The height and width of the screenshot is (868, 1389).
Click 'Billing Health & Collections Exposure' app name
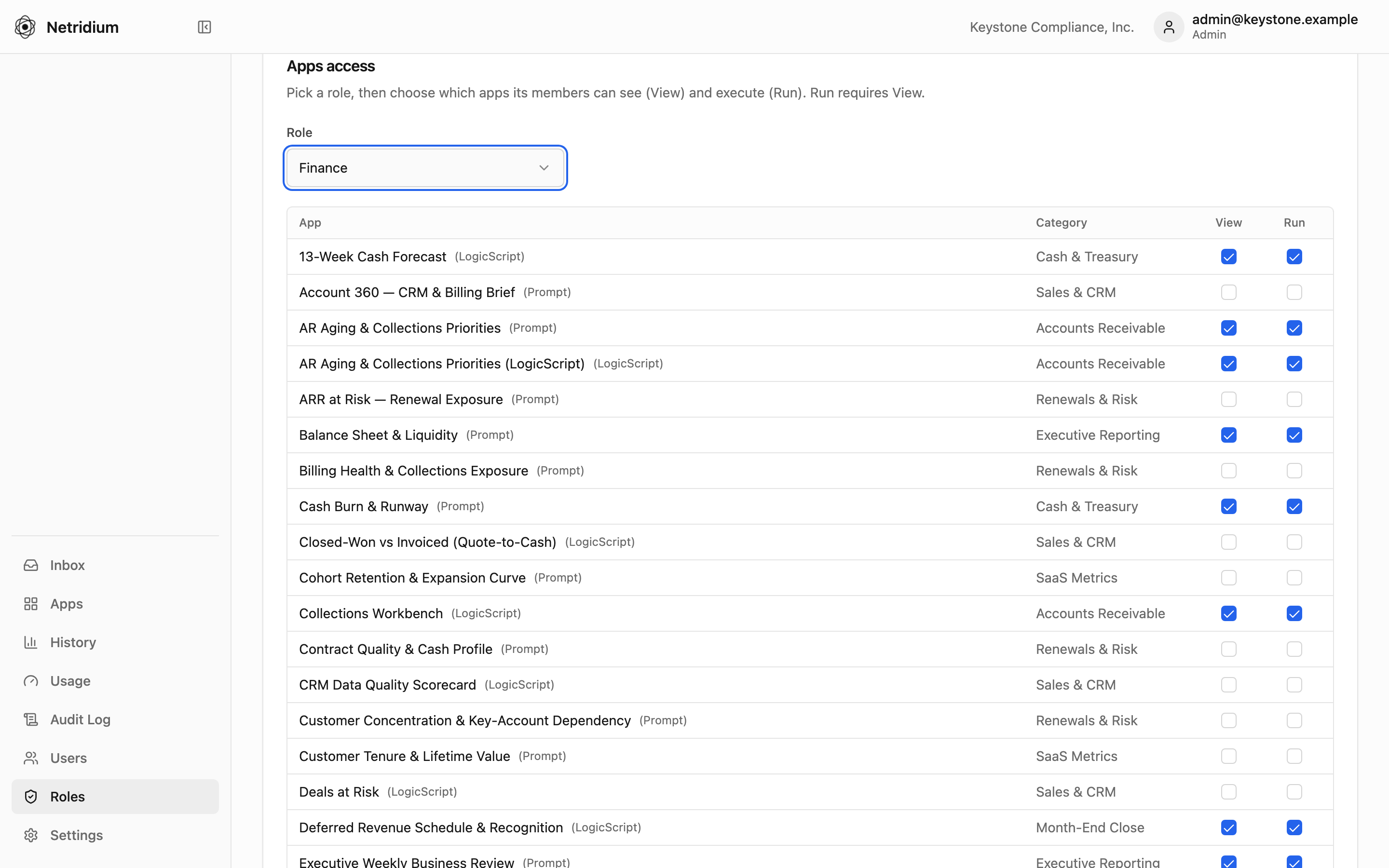pos(413,471)
